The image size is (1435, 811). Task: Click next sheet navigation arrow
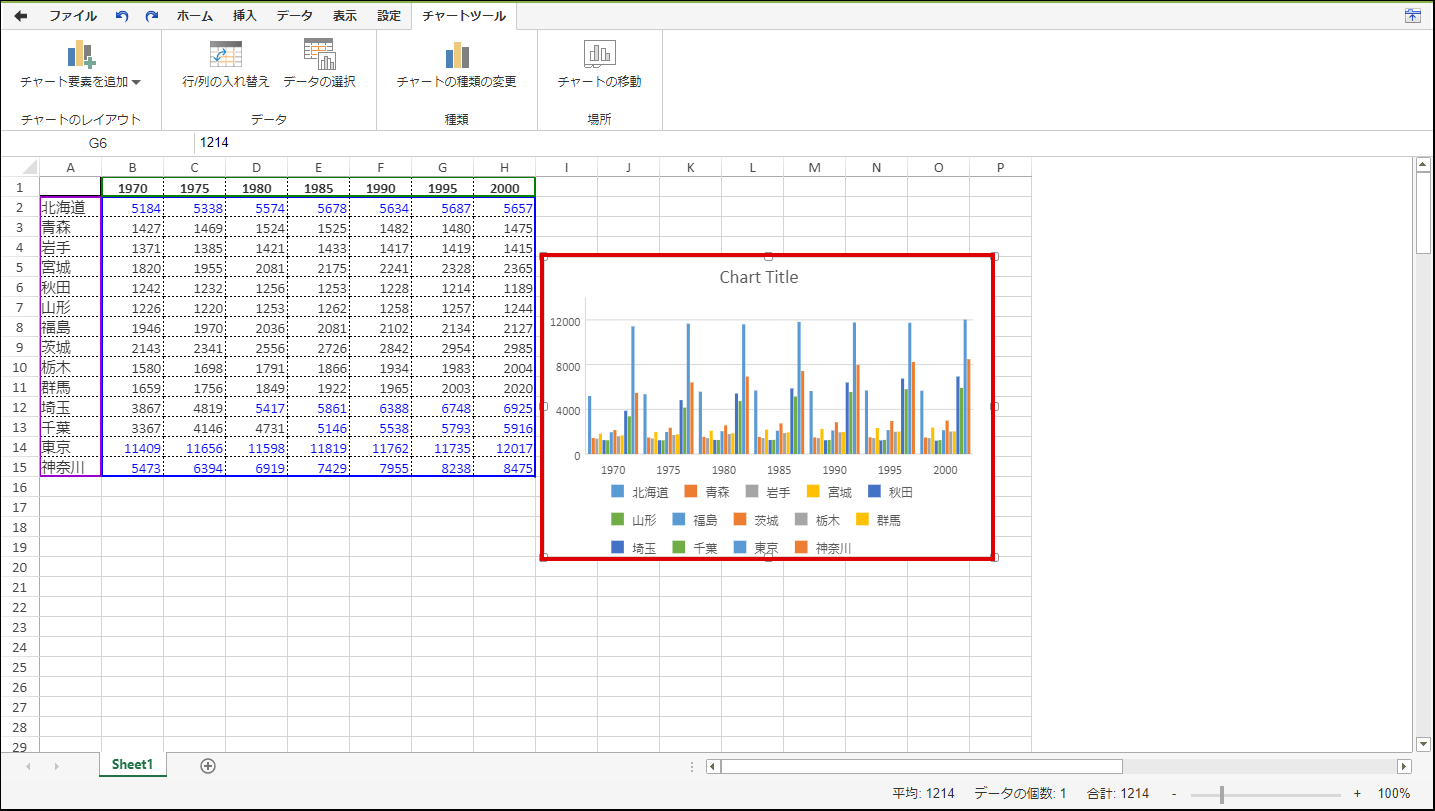[x=56, y=766]
